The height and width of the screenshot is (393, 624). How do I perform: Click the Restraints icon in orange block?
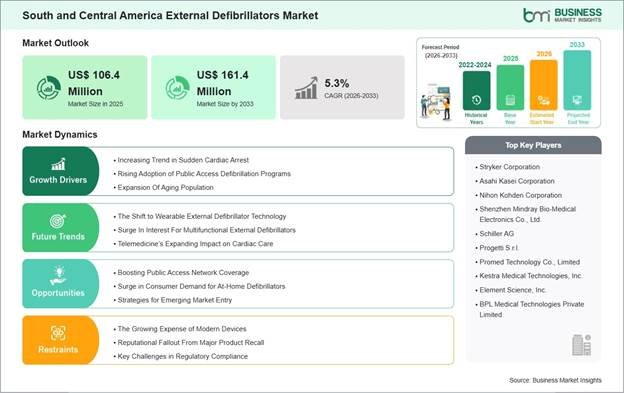coord(58,333)
